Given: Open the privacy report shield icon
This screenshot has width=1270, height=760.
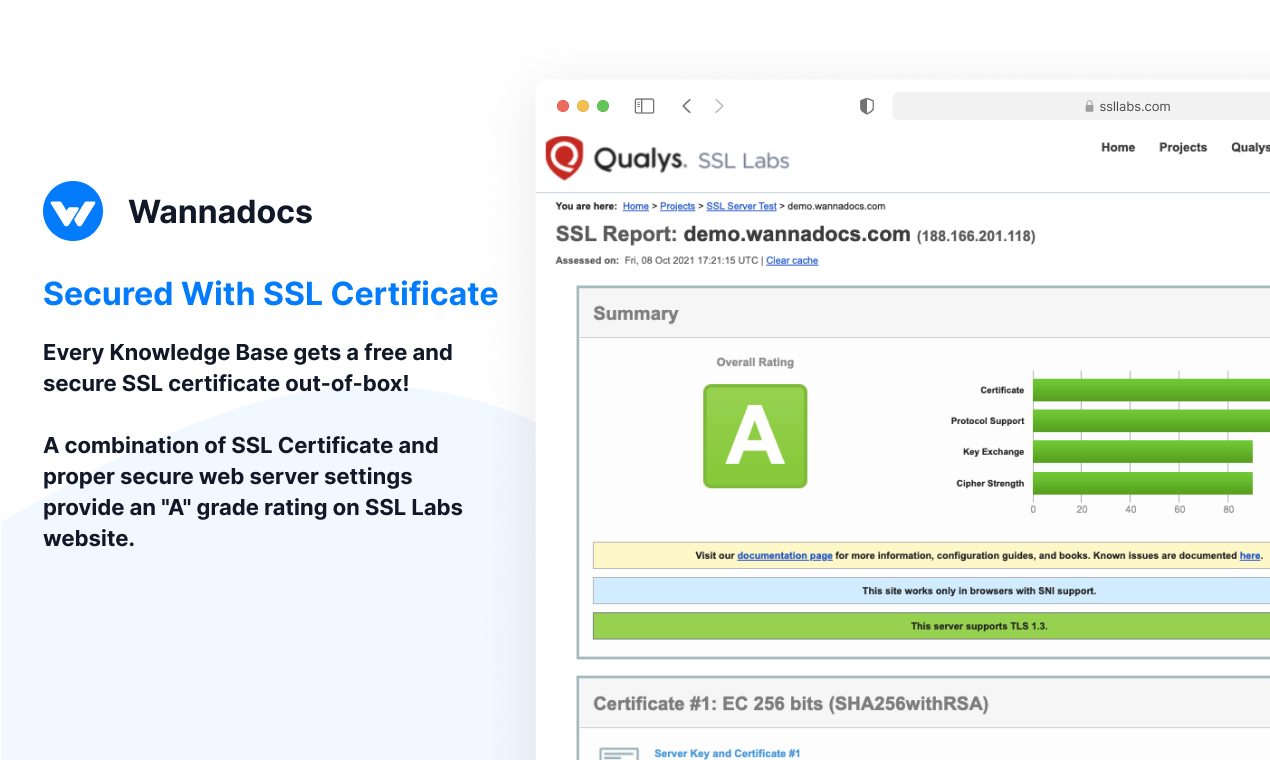Looking at the screenshot, I should click(867, 106).
